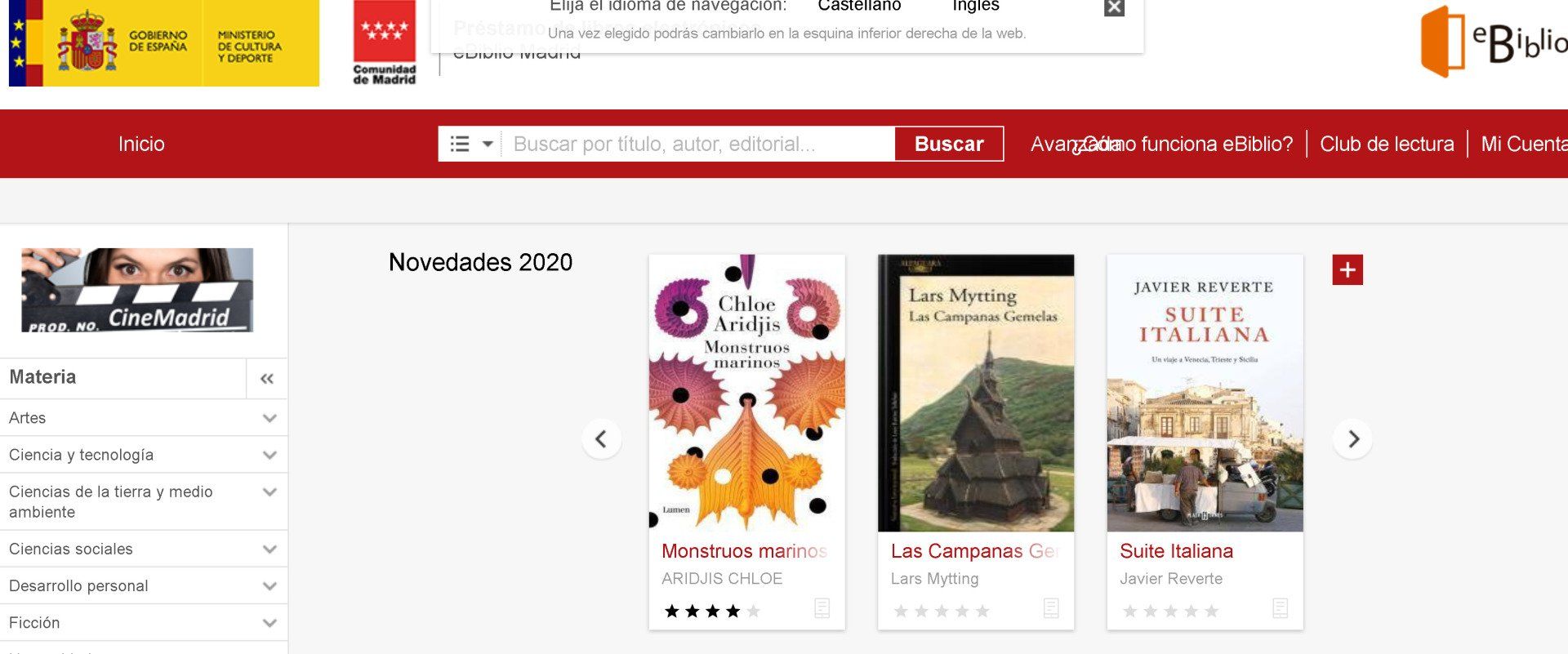The image size is (1568, 654).
Task: Show previous books in the carousel
Action: pyautogui.click(x=601, y=439)
